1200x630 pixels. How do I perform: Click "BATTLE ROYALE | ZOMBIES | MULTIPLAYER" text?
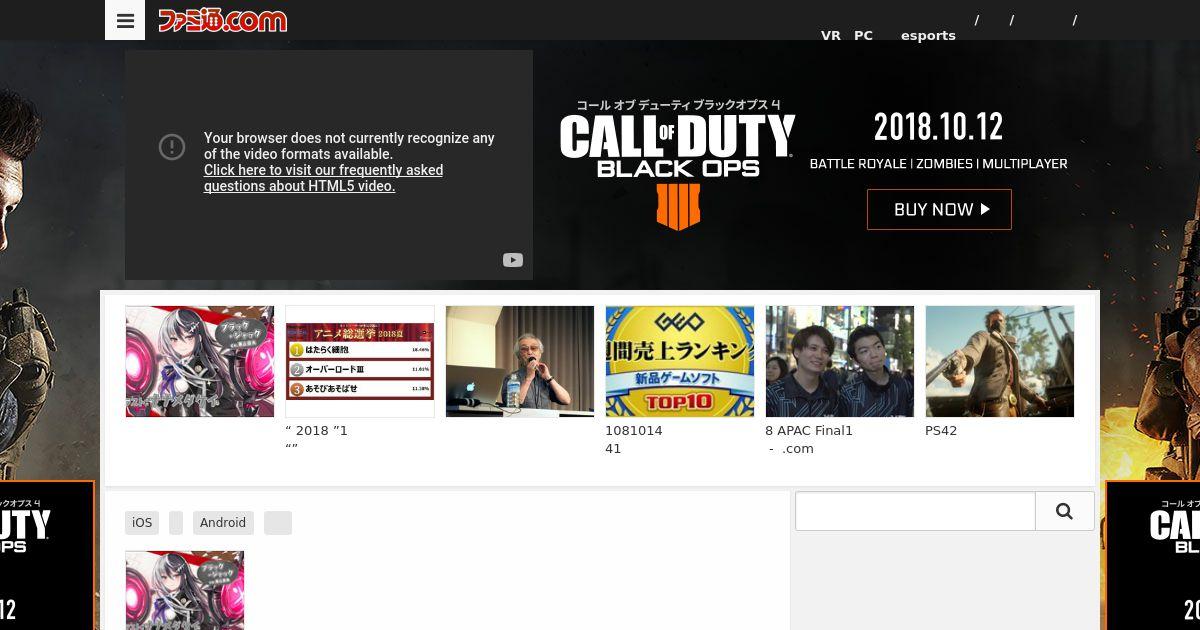tap(938, 163)
